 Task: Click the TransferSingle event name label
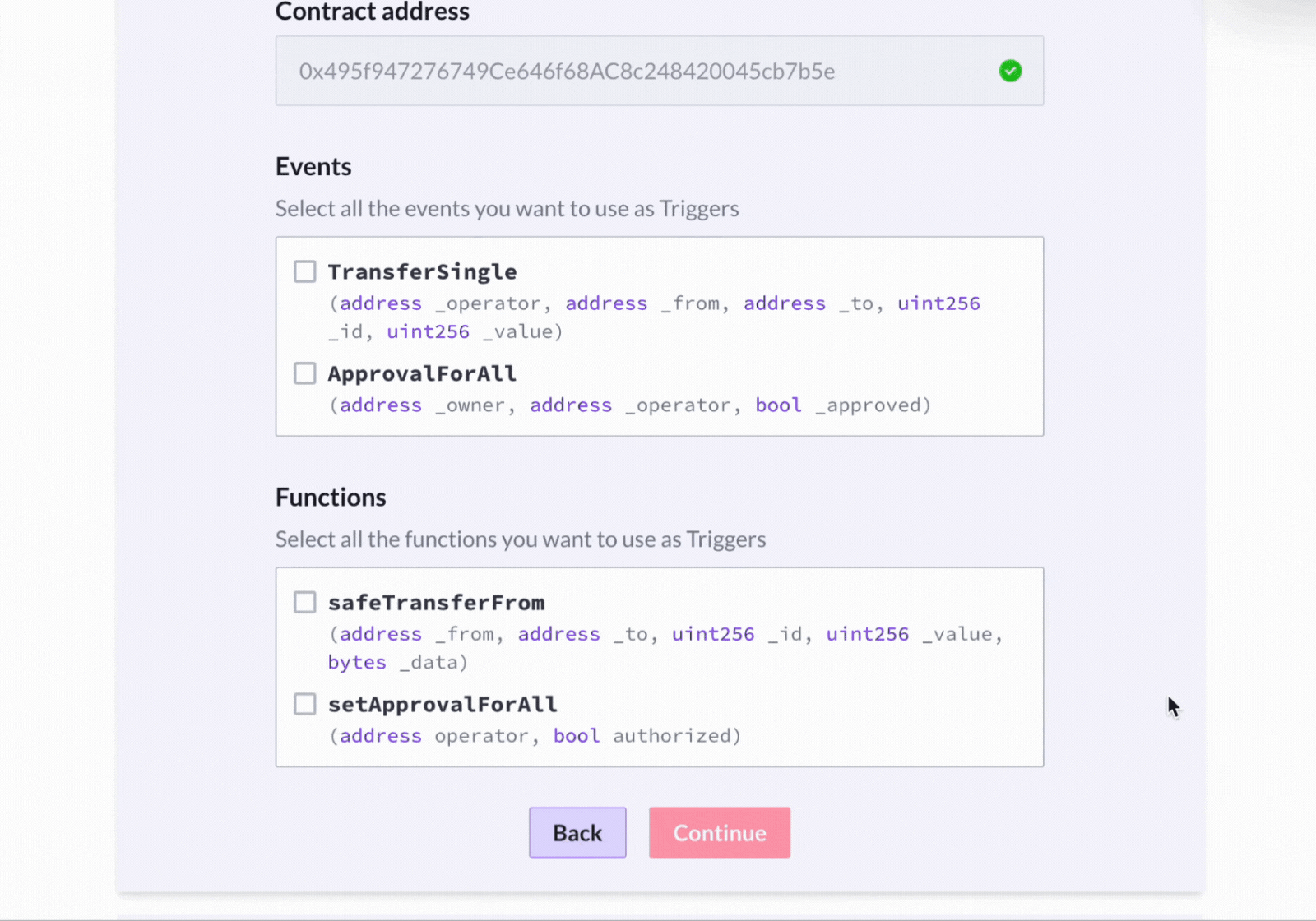pos(423,271)
